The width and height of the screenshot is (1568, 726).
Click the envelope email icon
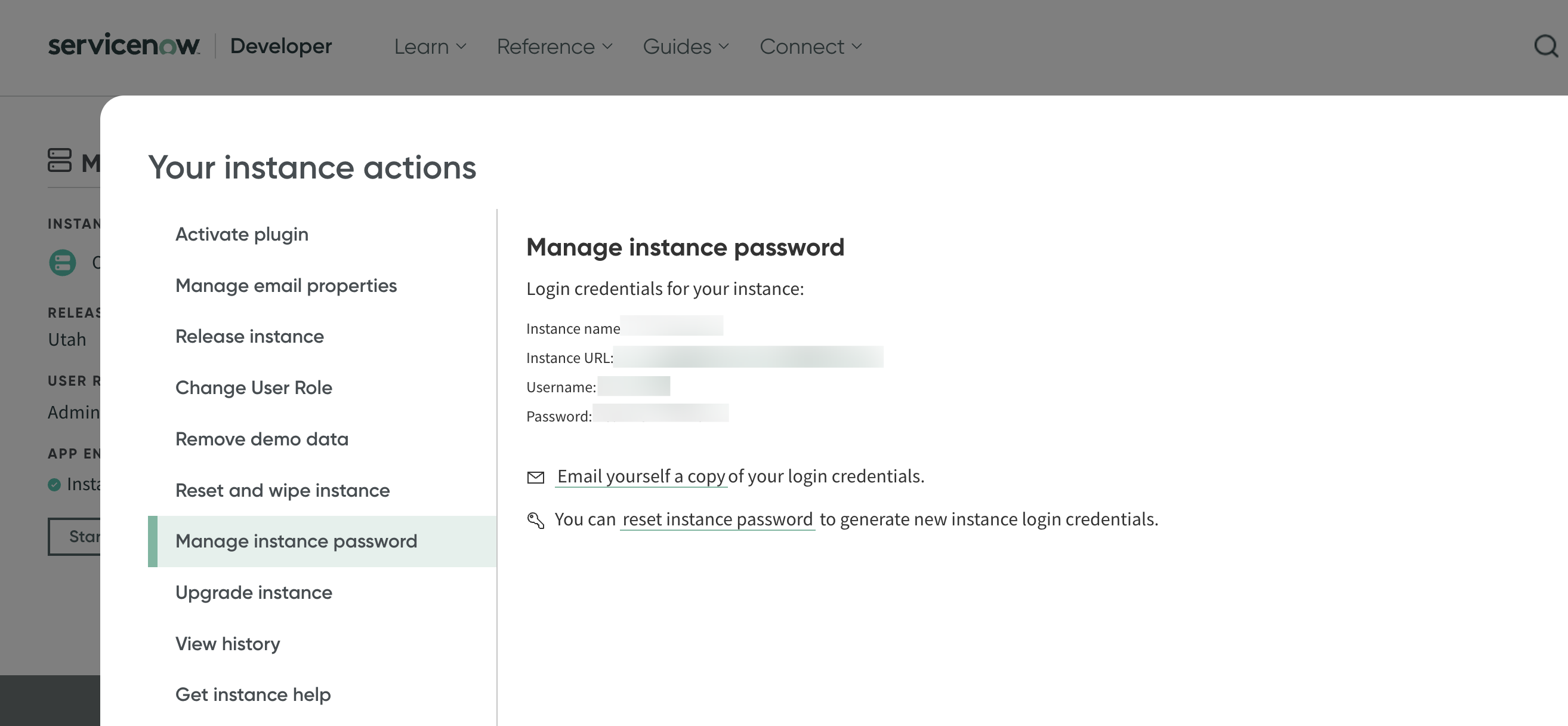pos(535,478)
